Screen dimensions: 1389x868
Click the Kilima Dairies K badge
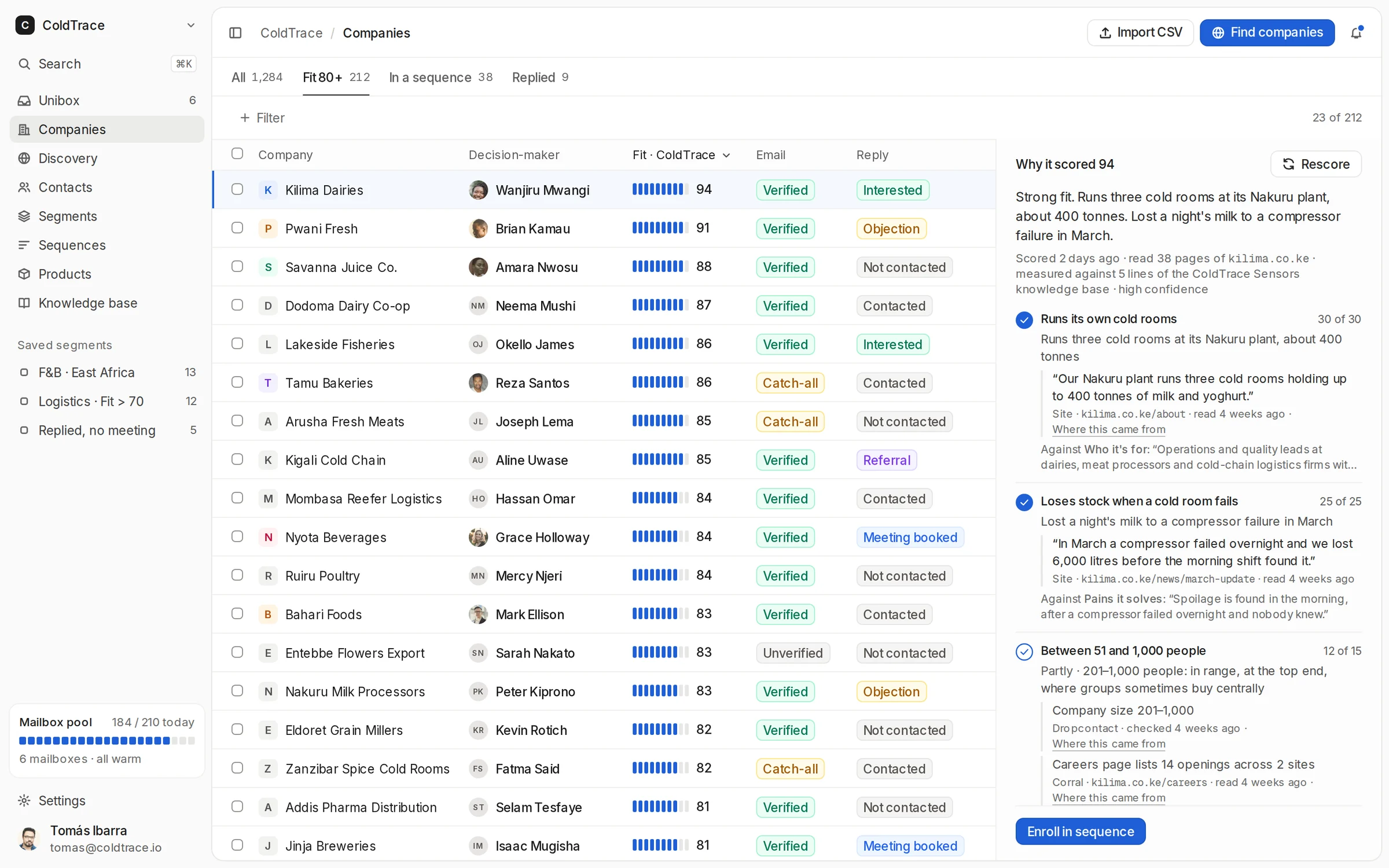(x=268, y=190)
